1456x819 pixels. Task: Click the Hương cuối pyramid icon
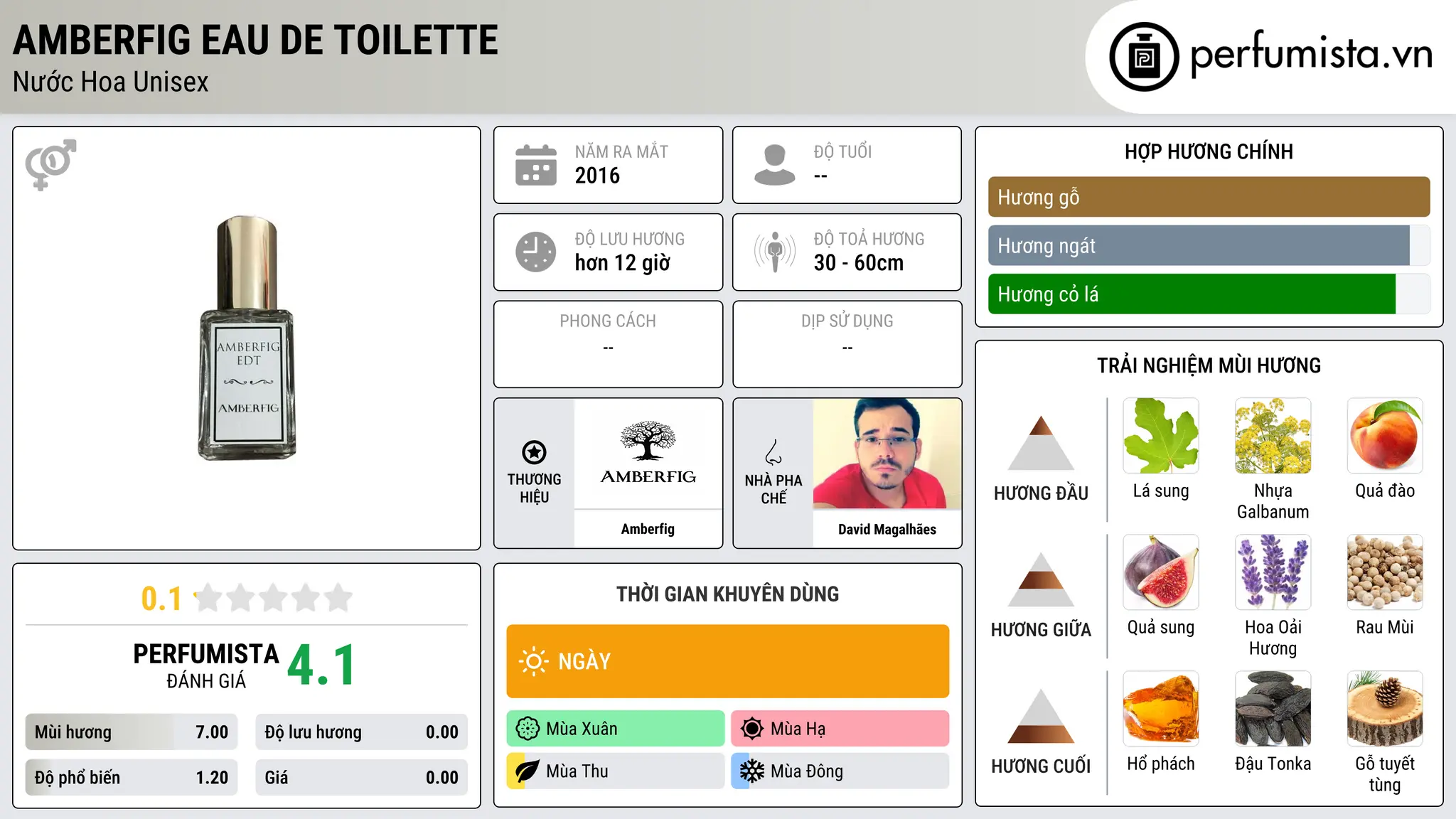[1041, 716]
